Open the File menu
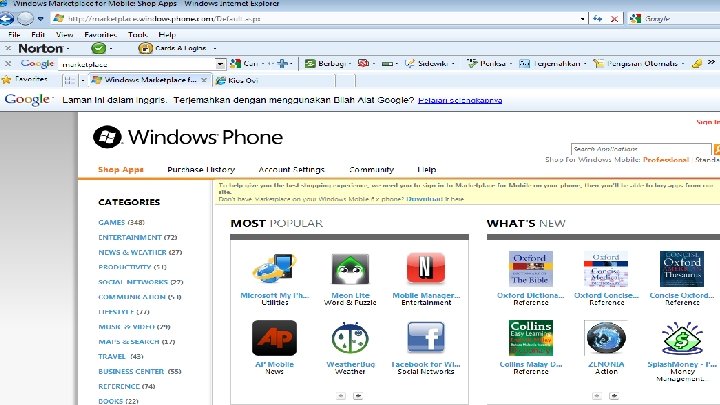Viewport: 720px width, 405px height. point(14,34)
